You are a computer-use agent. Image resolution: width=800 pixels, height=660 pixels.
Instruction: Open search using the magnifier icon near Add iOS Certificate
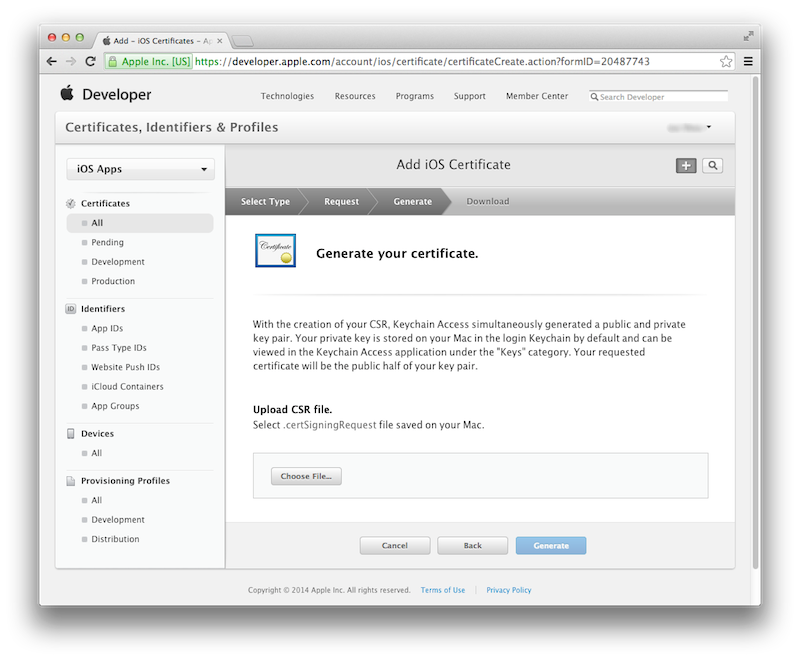[x=712, y=165]
